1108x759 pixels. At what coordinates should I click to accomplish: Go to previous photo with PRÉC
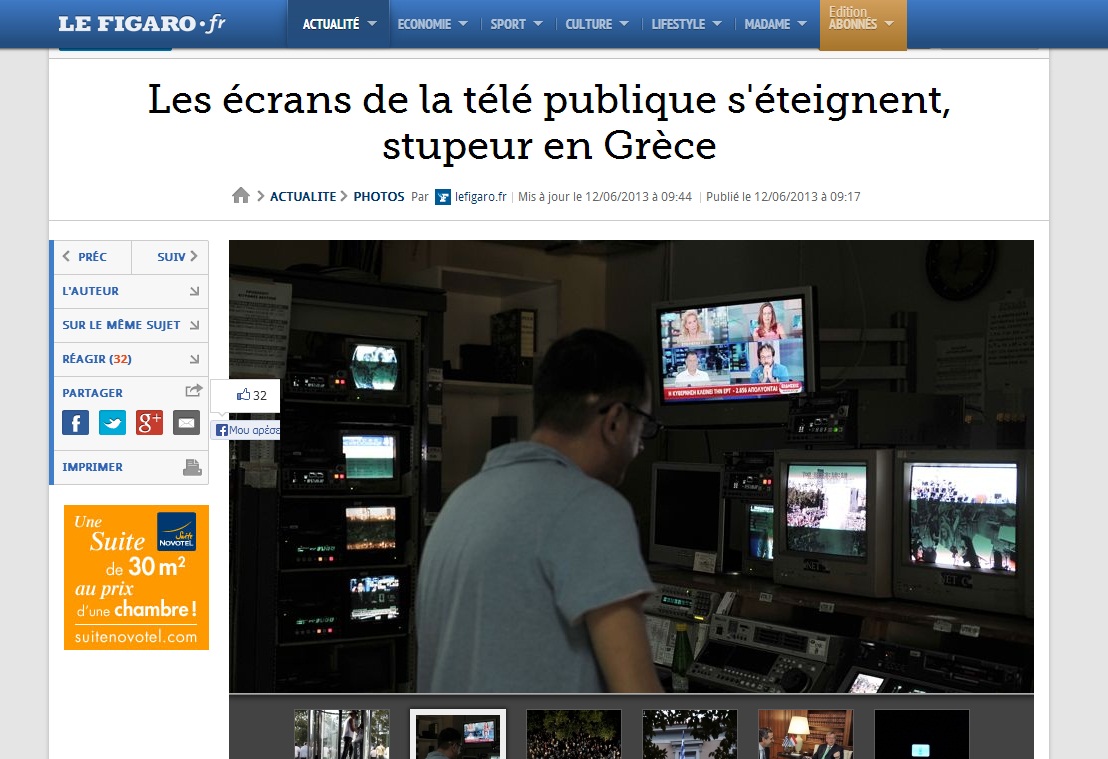coord(90,257)
